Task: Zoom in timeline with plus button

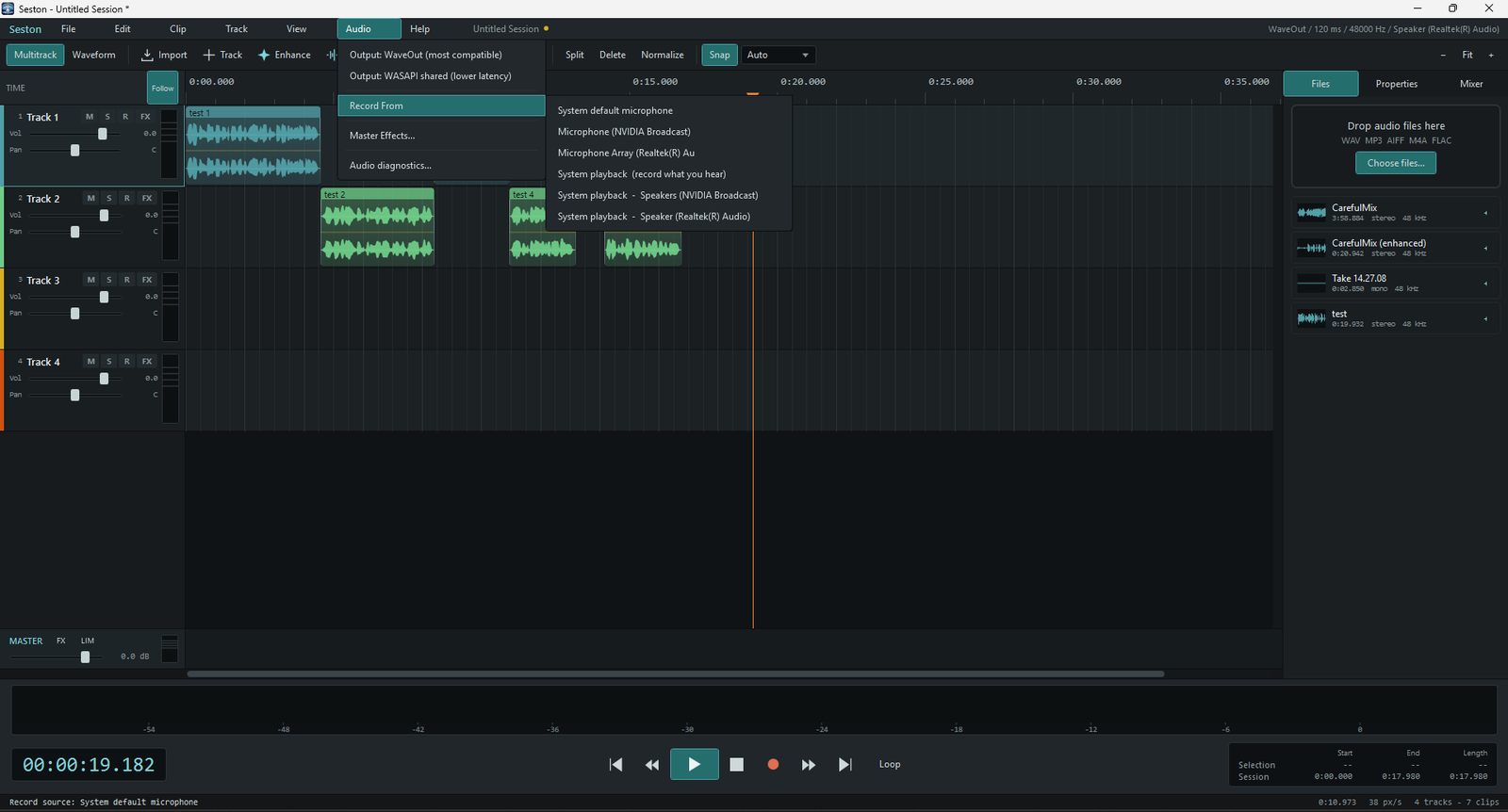Action: (x=1491, y=55)
